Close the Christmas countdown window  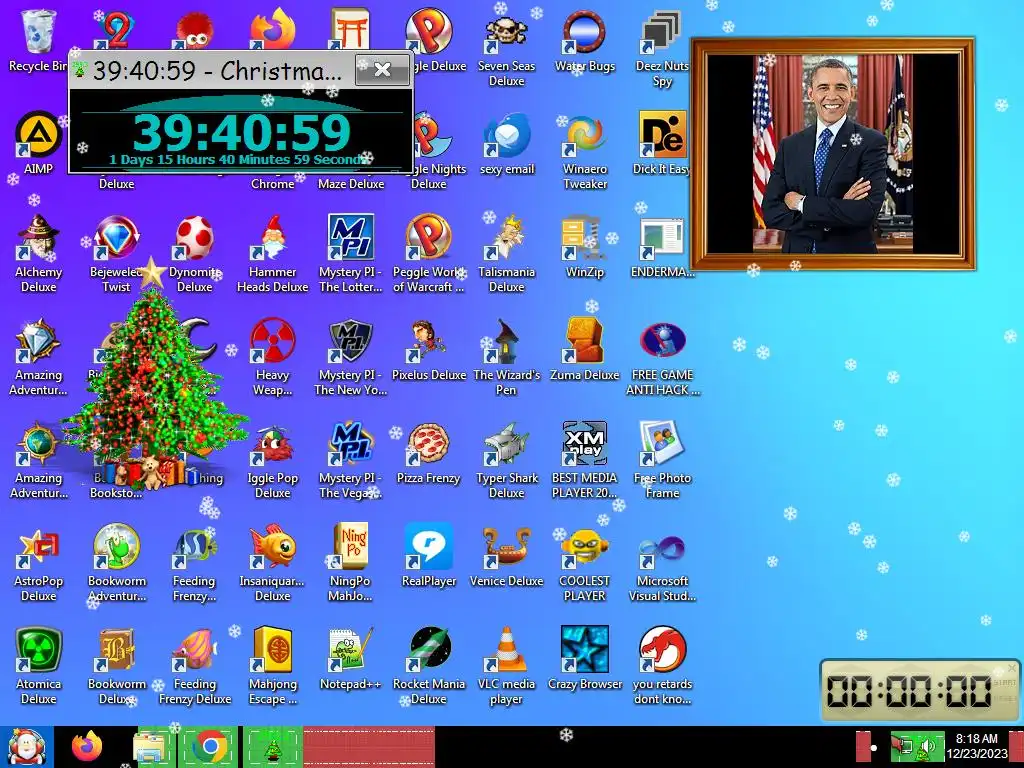click(x=383, y=69)
